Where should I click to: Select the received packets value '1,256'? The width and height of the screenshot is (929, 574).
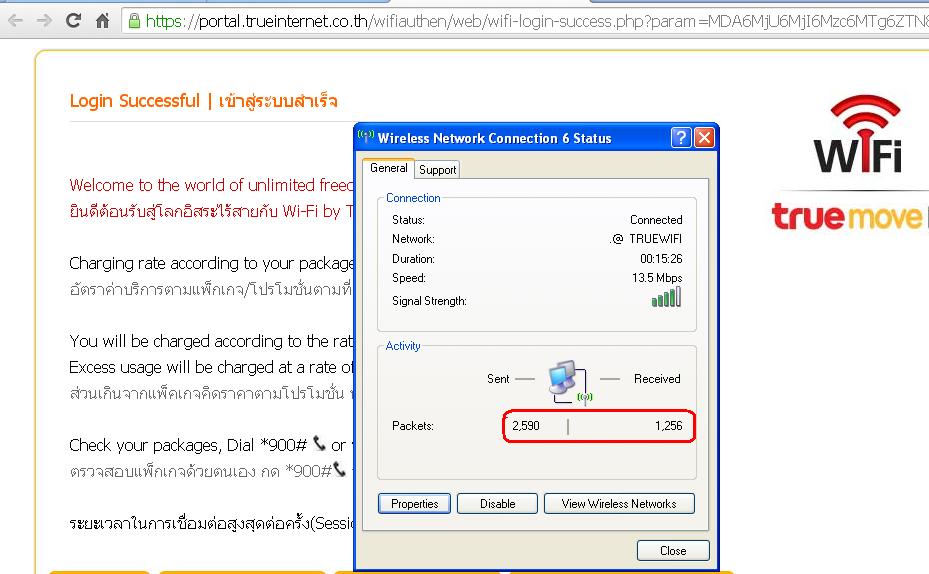tap(668, 426)
